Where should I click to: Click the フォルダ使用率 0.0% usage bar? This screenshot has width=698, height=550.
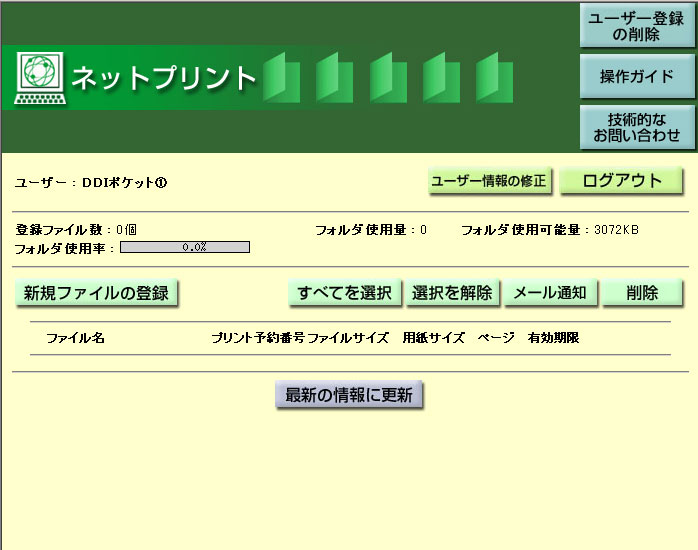[185, 247]
